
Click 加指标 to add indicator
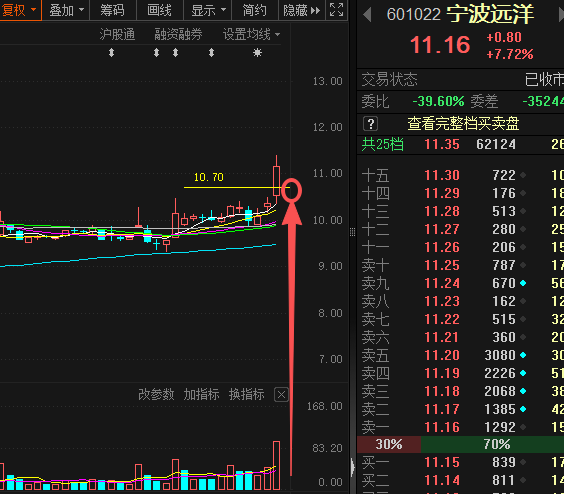[x=201, y=395]
